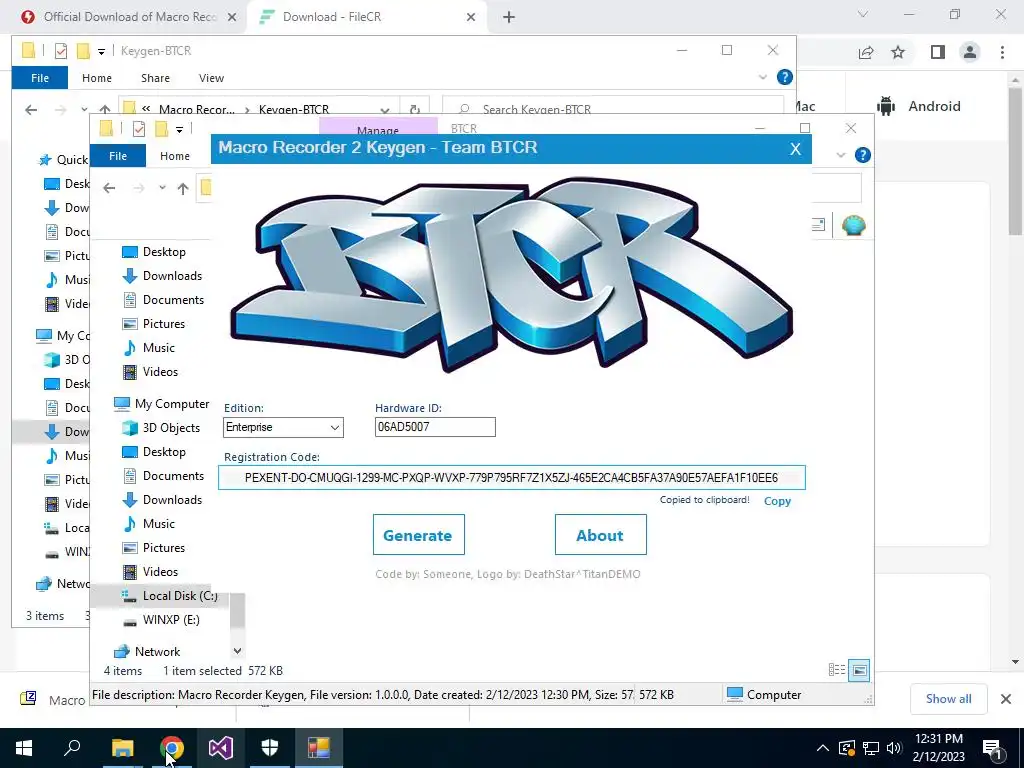Click Pictures icon under My Computer

(x=130, y=548)
